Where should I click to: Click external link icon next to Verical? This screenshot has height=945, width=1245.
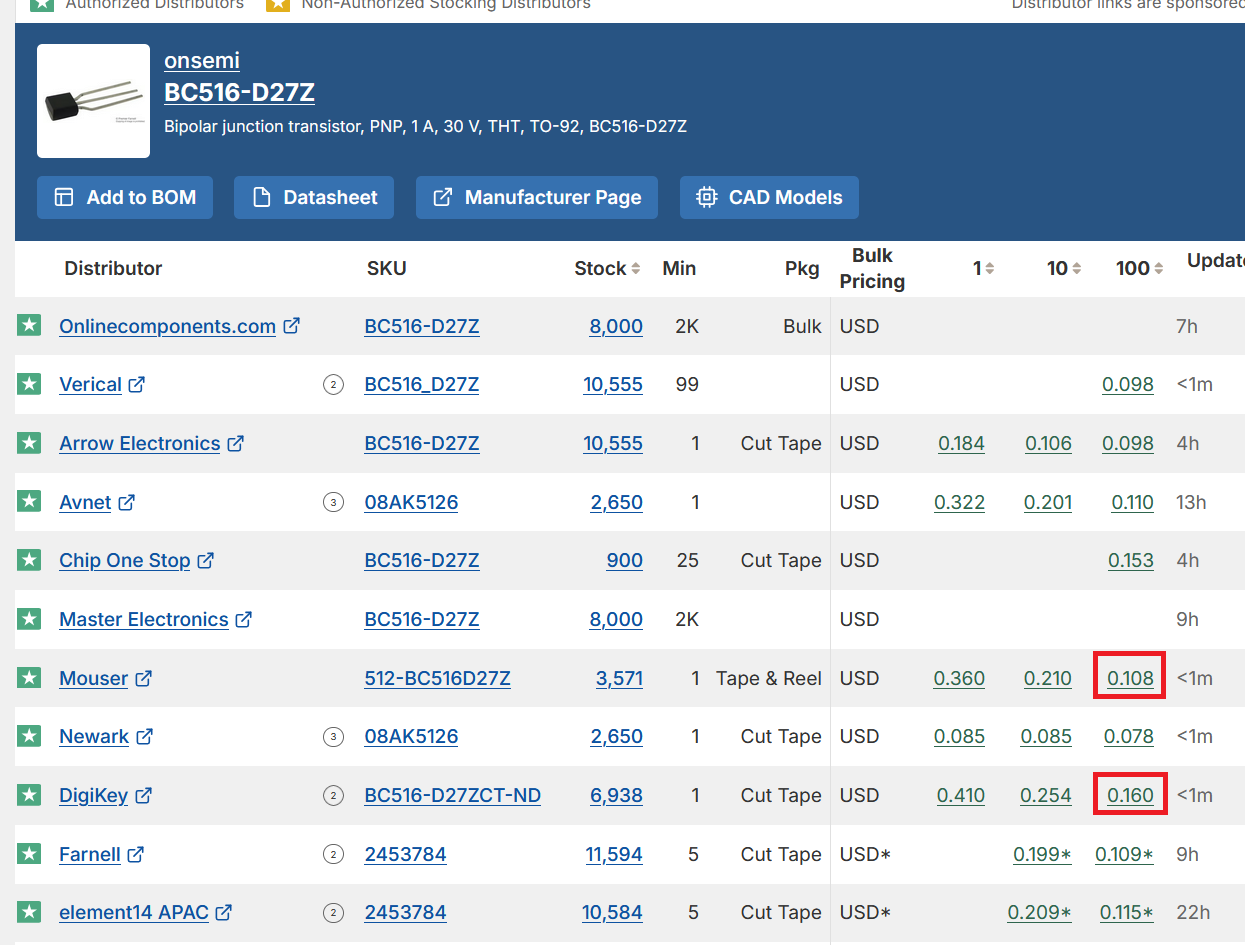point(137,384)
